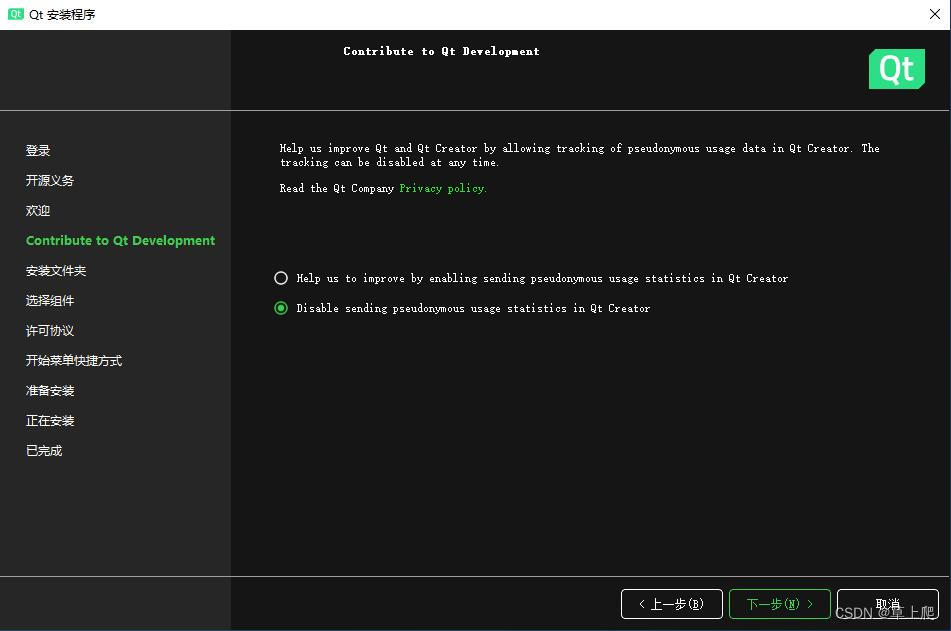The height and width of the screenshot is (631, 951).
Task: Select 选择组件 step in the sidebar
Action: click(49, 300)
